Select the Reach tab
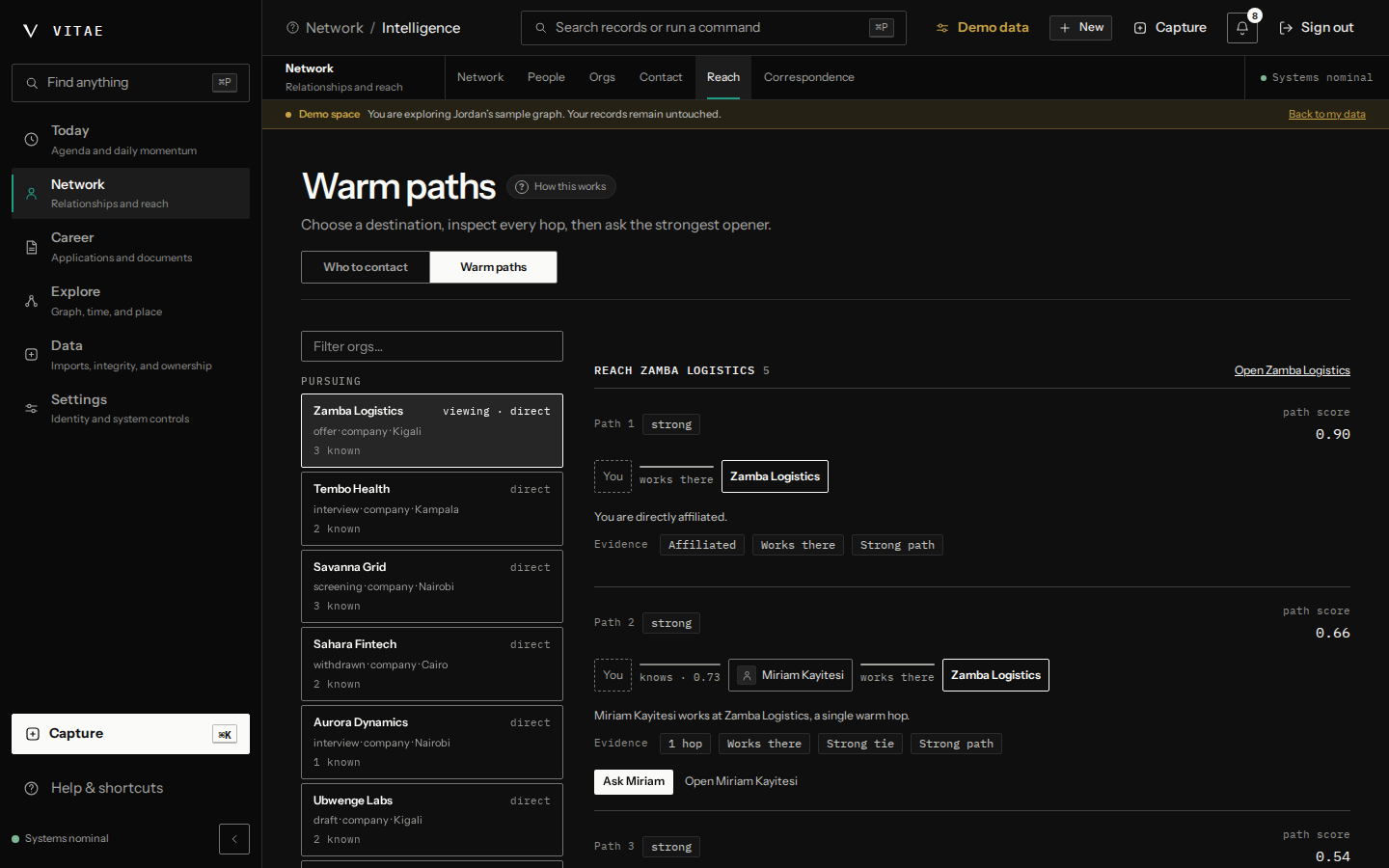1389x868 pixels. 723,77
